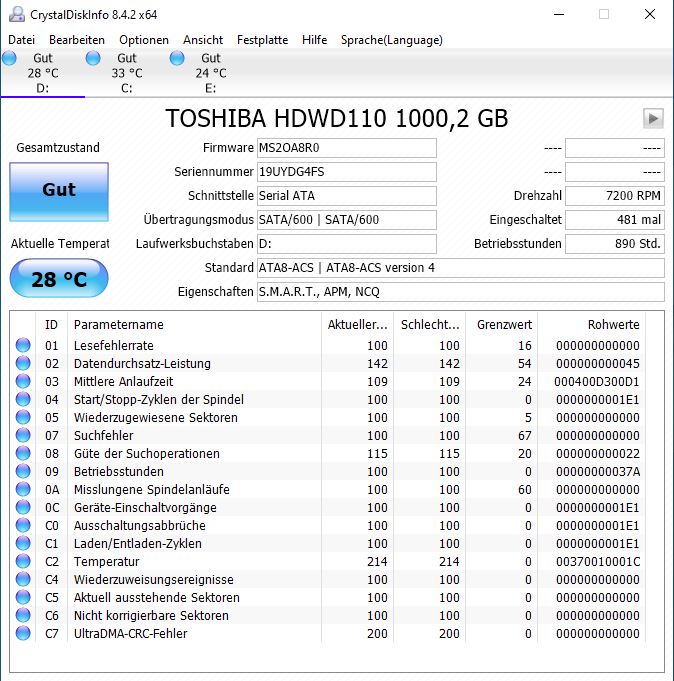The image size is (674, 681).
Task: Click status orb for Misslungene Spindelanläufe row
Action: 23,489
